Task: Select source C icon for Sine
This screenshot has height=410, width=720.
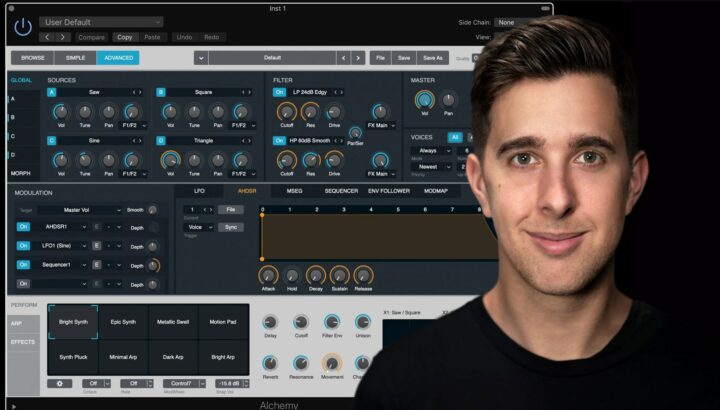Action: (52, 141)
